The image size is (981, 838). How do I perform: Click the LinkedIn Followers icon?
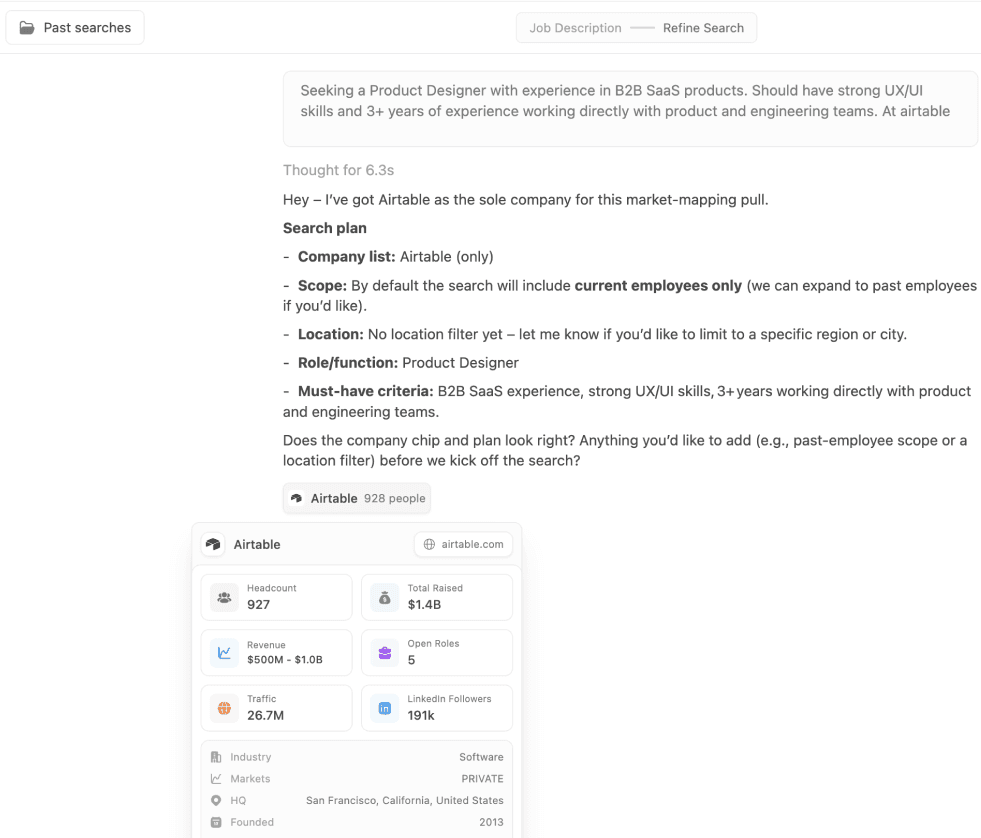[x=385, y=708]
